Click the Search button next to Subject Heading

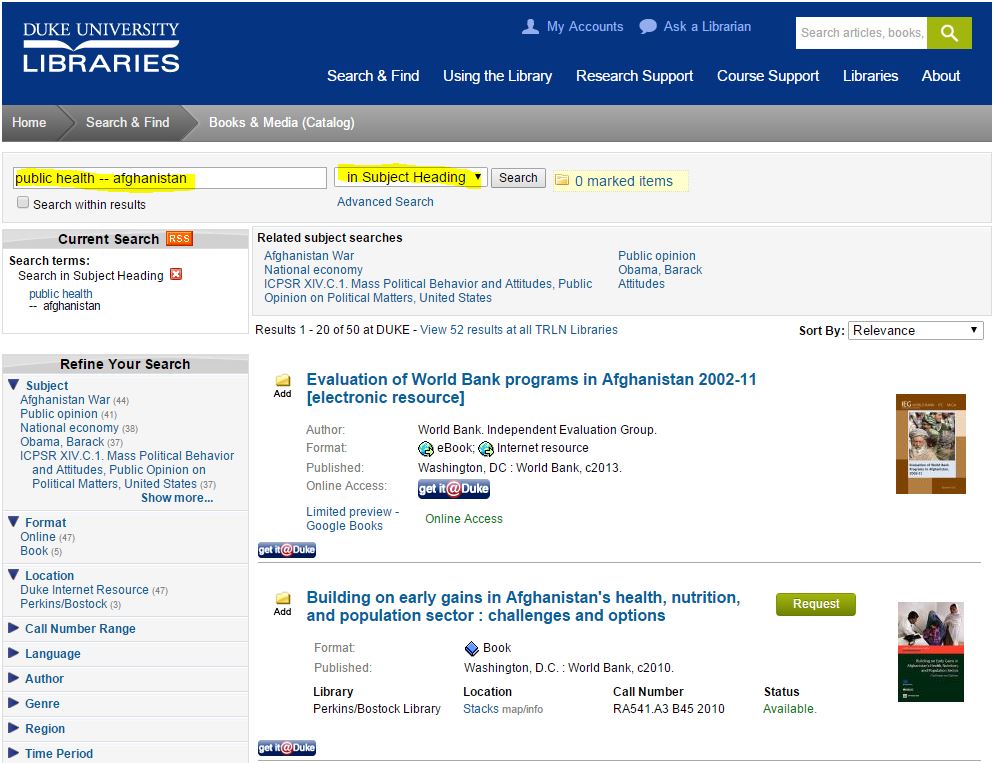518,177
